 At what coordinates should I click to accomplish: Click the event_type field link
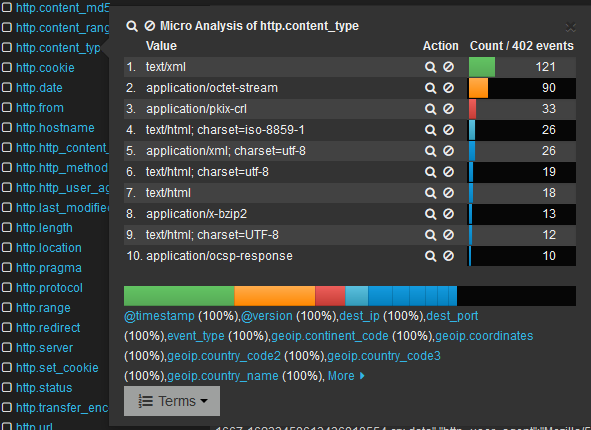(196, 336)
